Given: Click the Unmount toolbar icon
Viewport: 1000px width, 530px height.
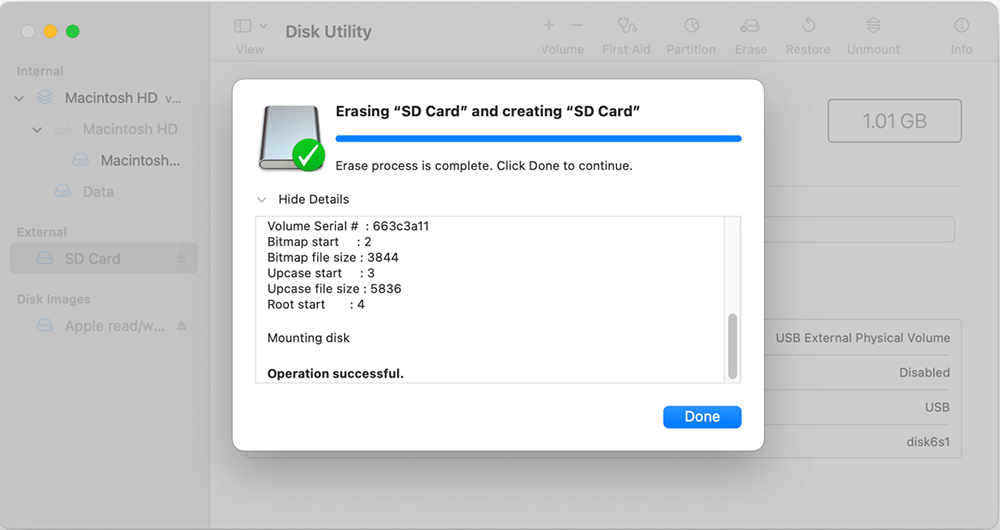Looking at the screenshot, I should pyautogui.click(x=873, y=26).
